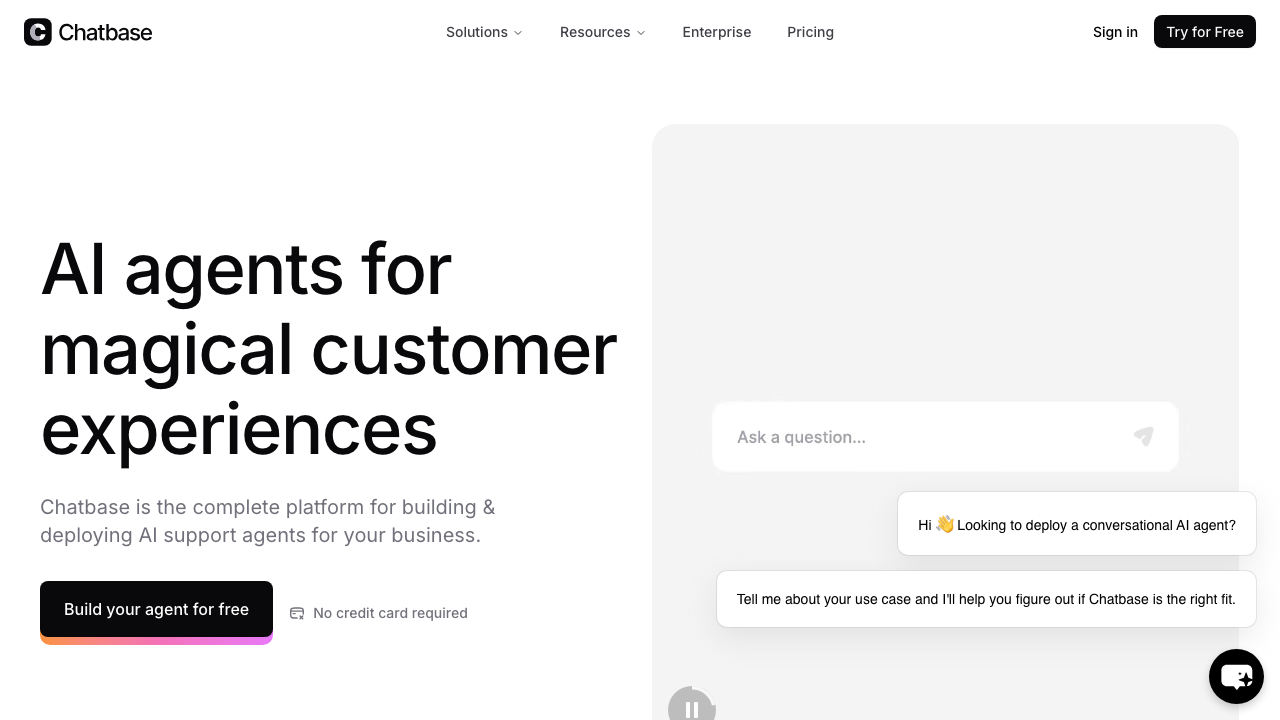1280x720 pixels.
Task: Click the Chatbase logo icon
Action: pyautogui.click(x=37, y=31)
